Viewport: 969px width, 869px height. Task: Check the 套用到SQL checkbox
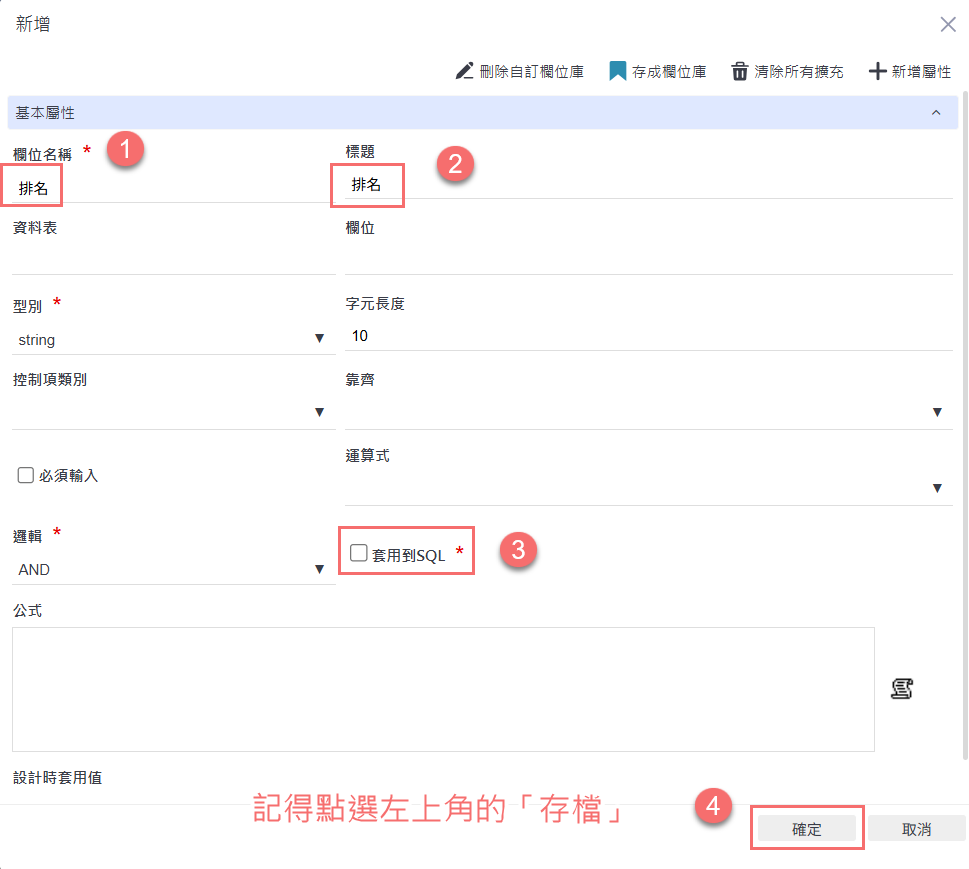tap(359, 553)
